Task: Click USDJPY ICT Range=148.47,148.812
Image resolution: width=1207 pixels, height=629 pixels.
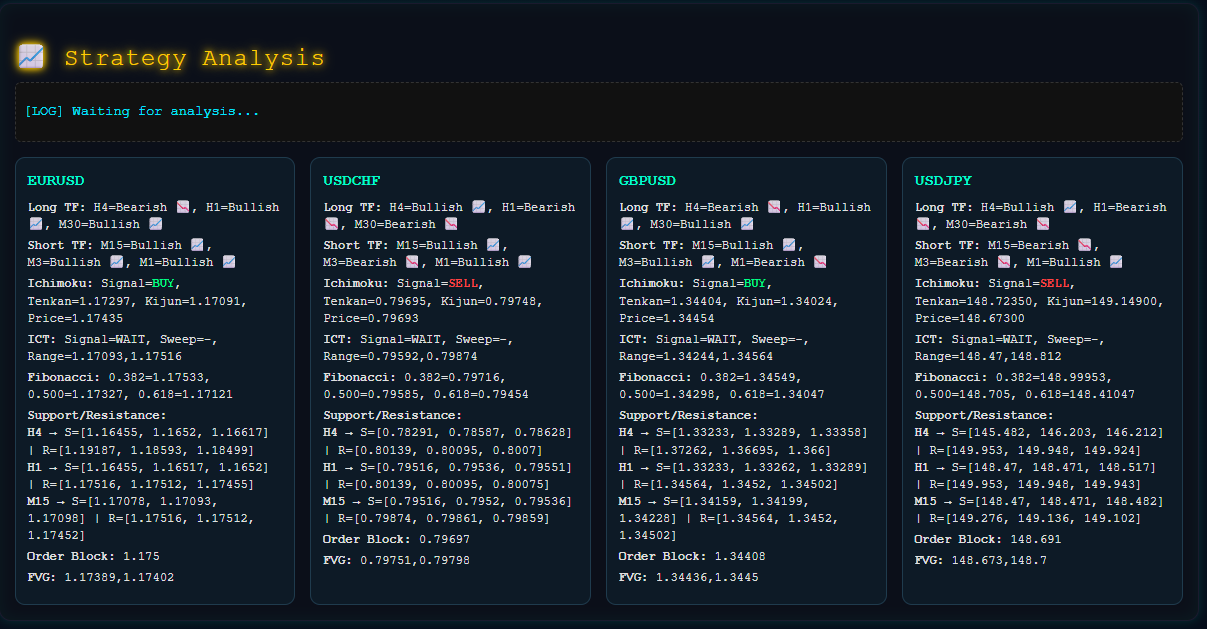Action: 989,356
